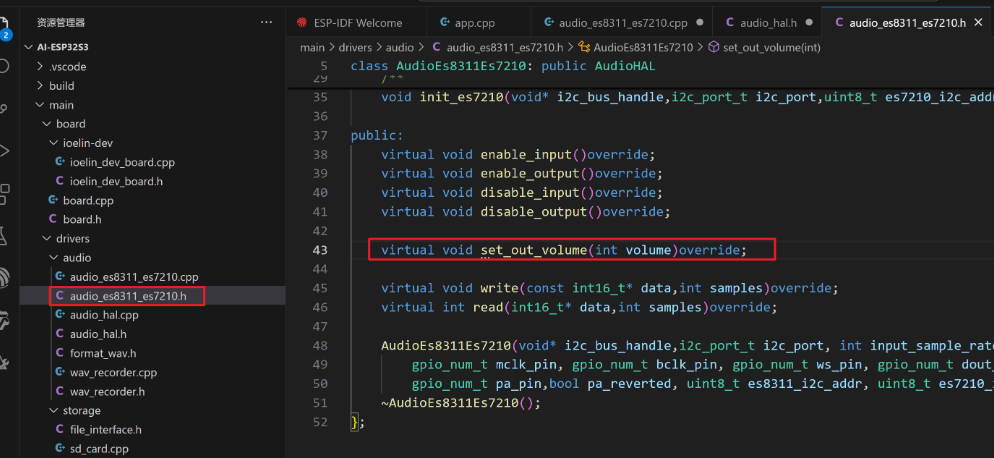Collapse the AI-ESP32S3 root folder
Image resolution: width=994 pixels, height=458 pixels.
click(28, 48)
